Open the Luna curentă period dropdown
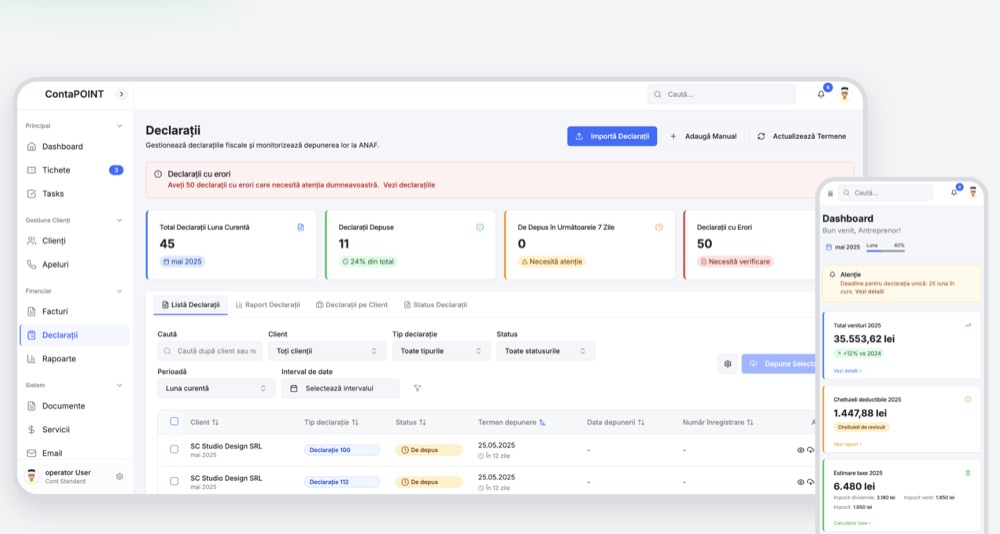The height and width of the screenshot is (534, 1000). pos(216,388)
